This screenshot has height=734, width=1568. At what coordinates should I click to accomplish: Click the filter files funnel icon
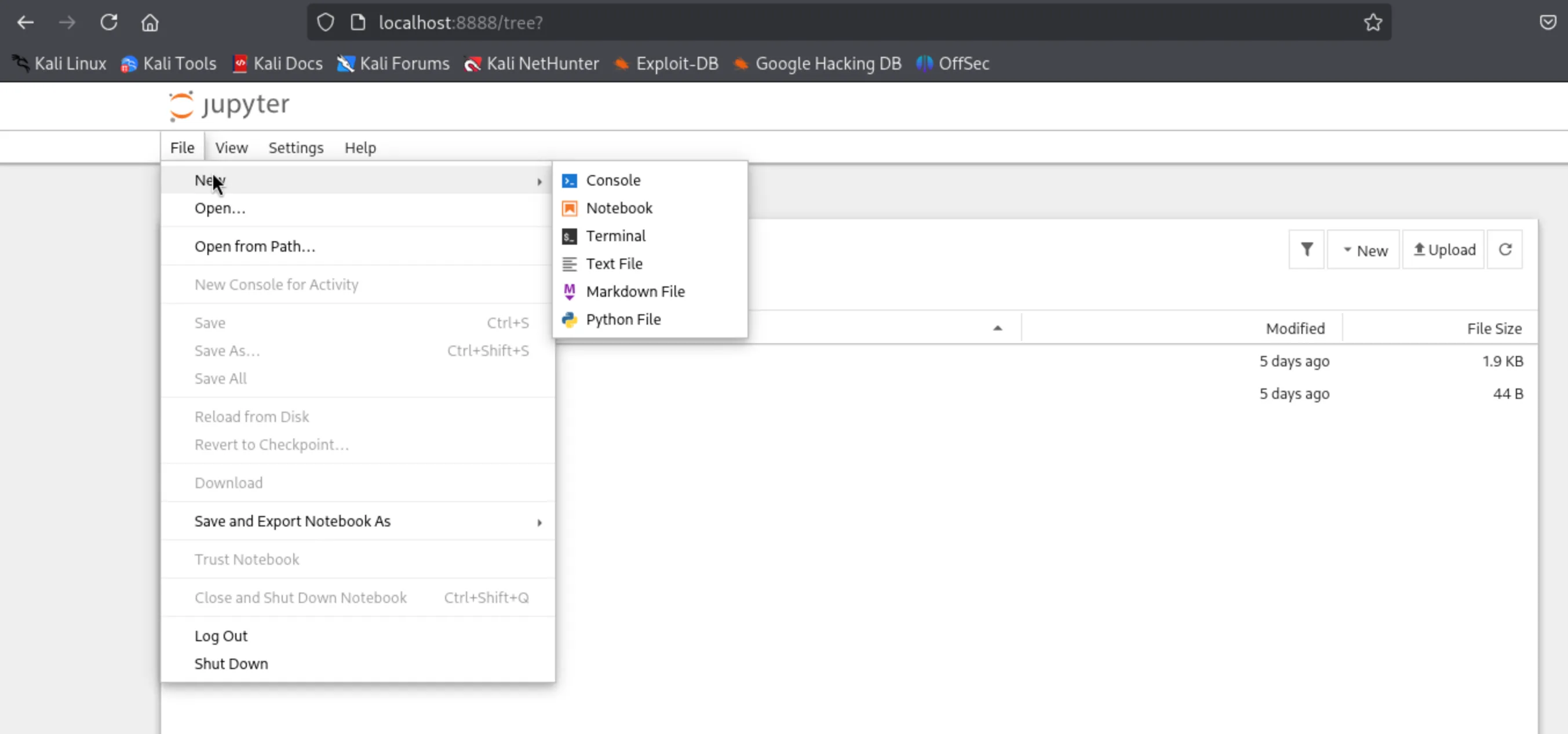(x=1306, y=250)
